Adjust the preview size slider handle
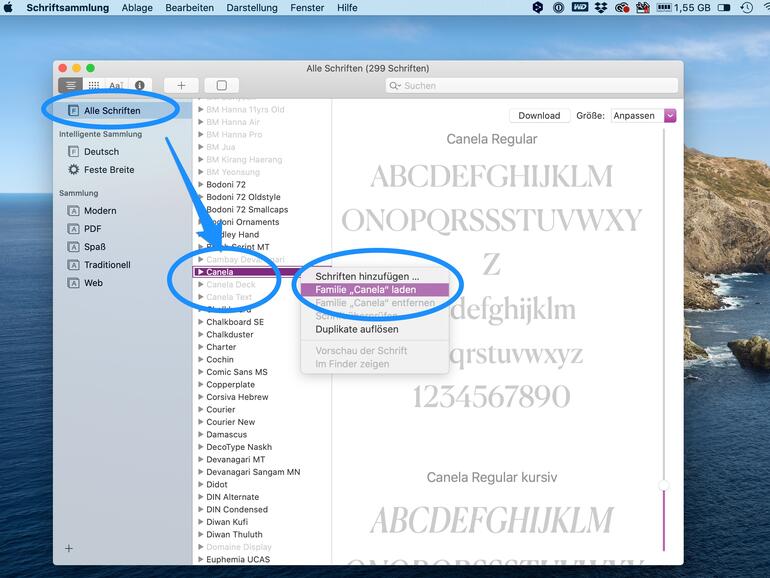770x578 pixels. [x=663, y=486]
